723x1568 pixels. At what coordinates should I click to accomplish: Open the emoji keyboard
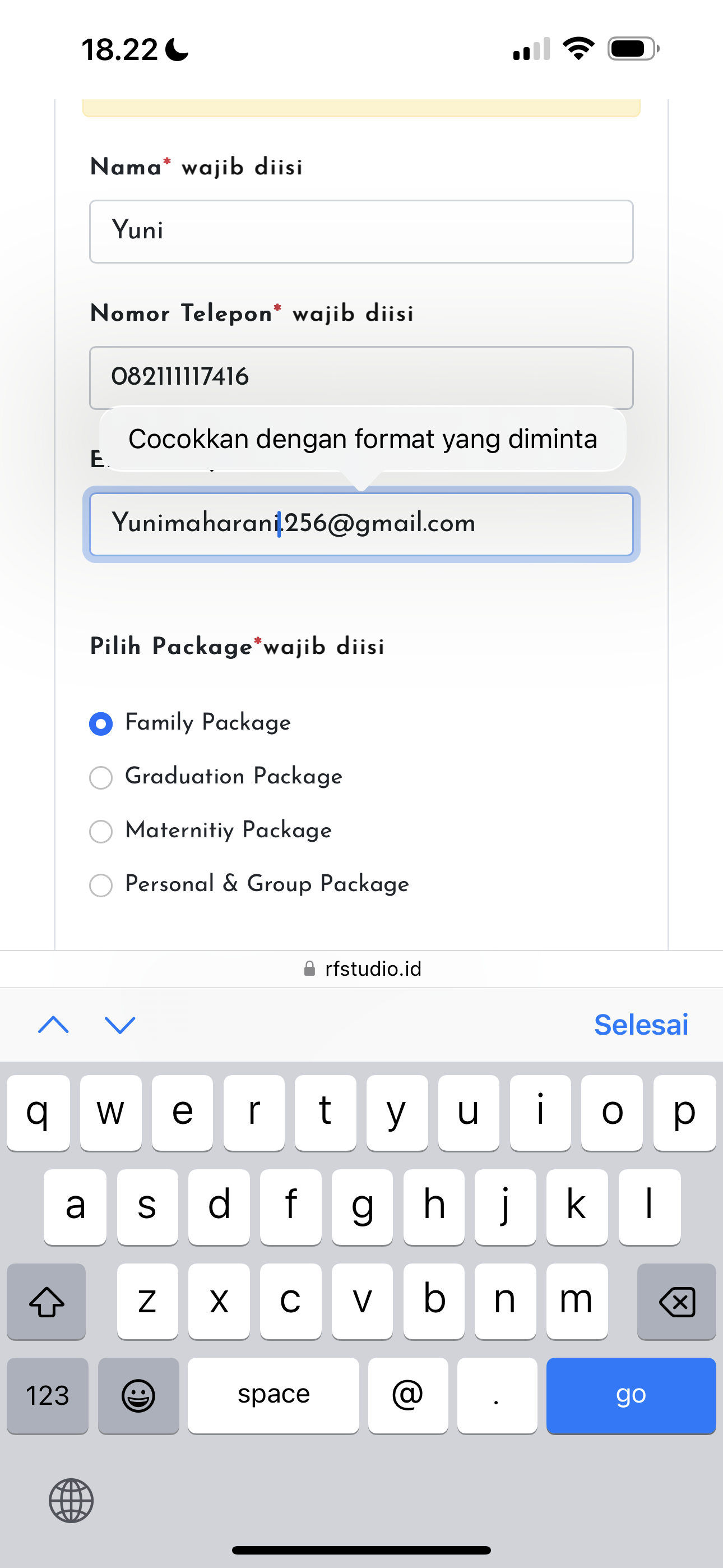(138, 1395)
